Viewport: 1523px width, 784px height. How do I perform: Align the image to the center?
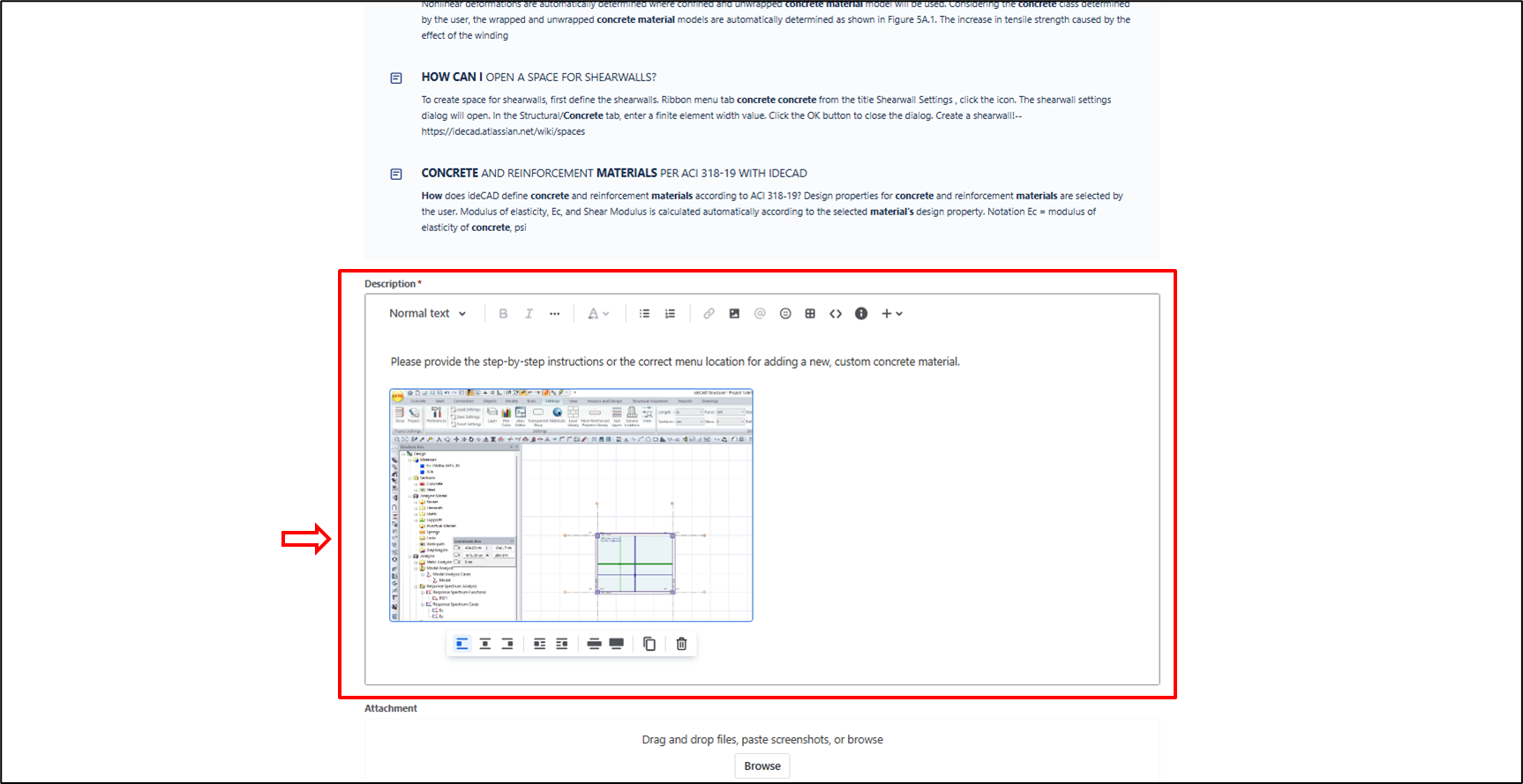tap(485, 644)
